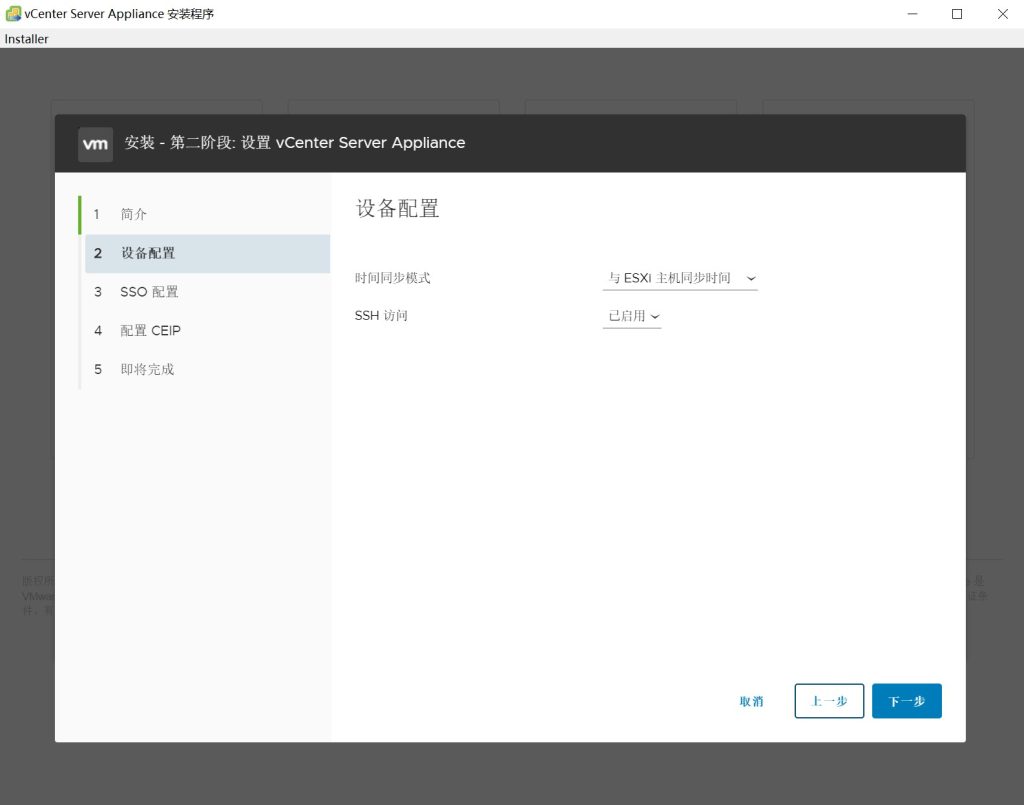Open the Installer menu
This screenshot has width=1024, height=805.
[26, 39]
